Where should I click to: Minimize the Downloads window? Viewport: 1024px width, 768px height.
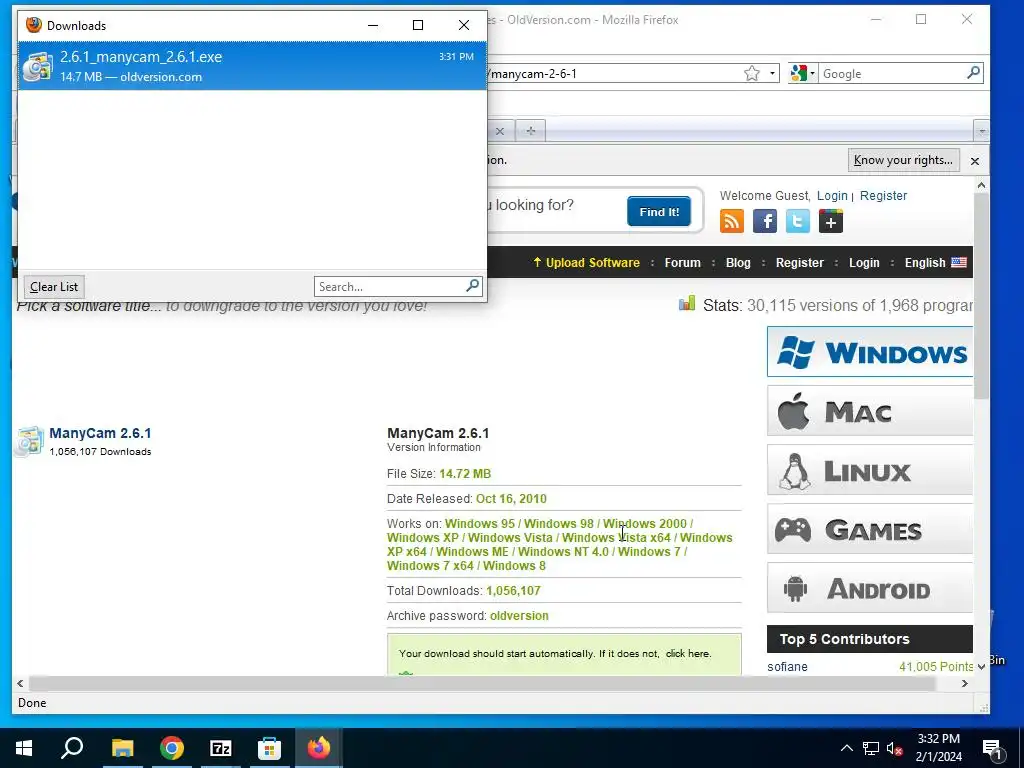pyautogui.click(x=373, y=25)
